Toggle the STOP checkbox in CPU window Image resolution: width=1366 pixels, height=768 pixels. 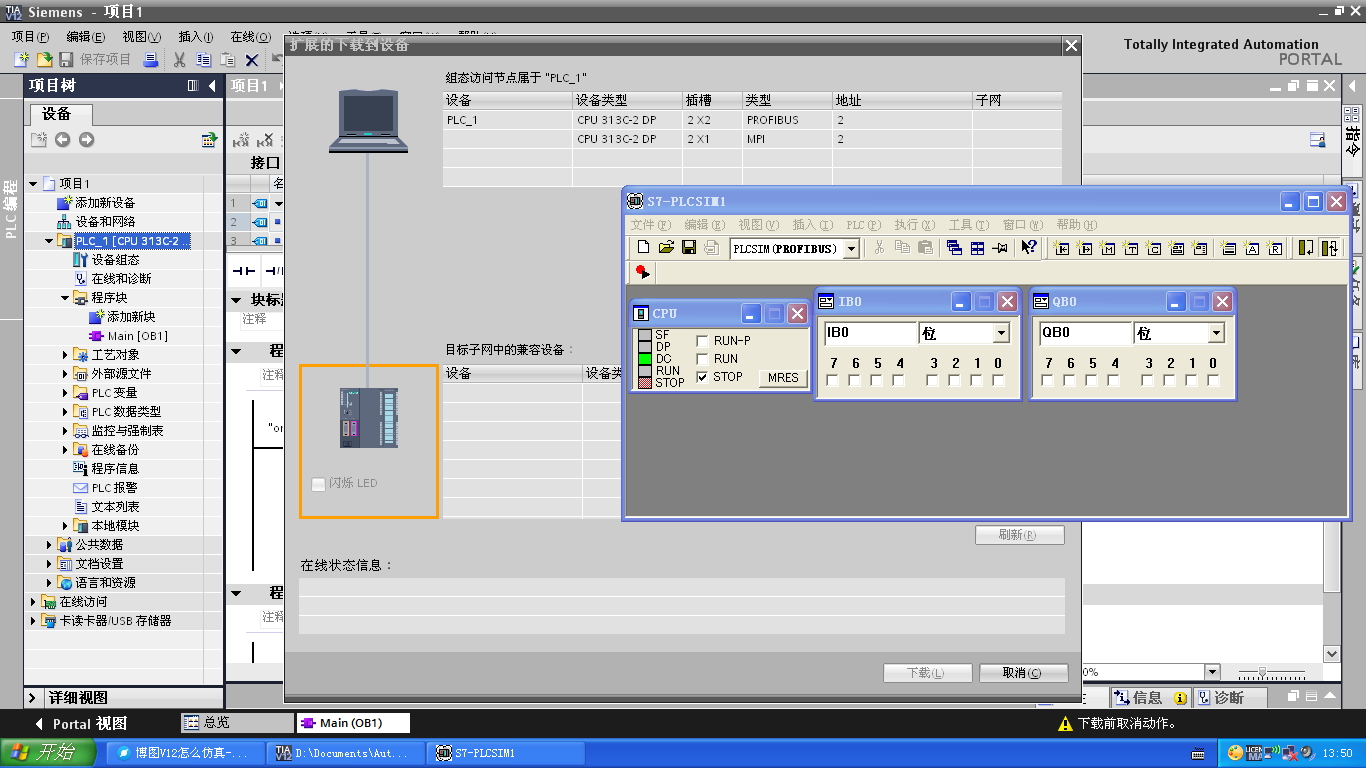coord(702,377)
